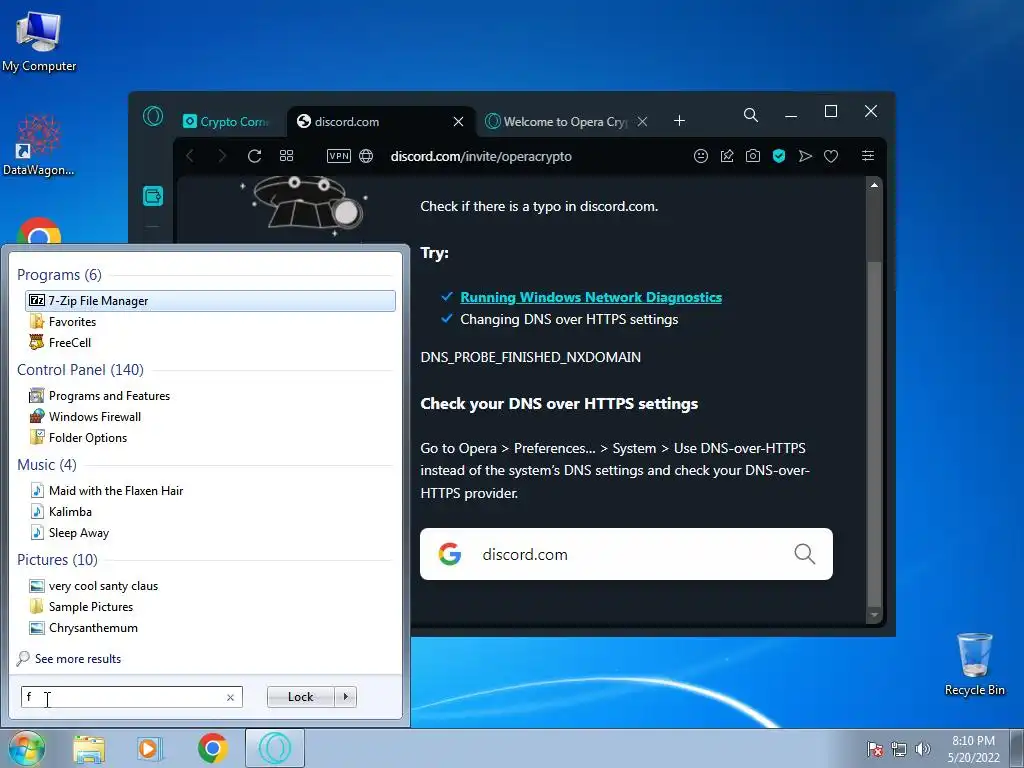Image resolution: width=1024 pixels, height=768 pixels.
Task: Click the Programs (6) group header
Action: pos(59,275)
